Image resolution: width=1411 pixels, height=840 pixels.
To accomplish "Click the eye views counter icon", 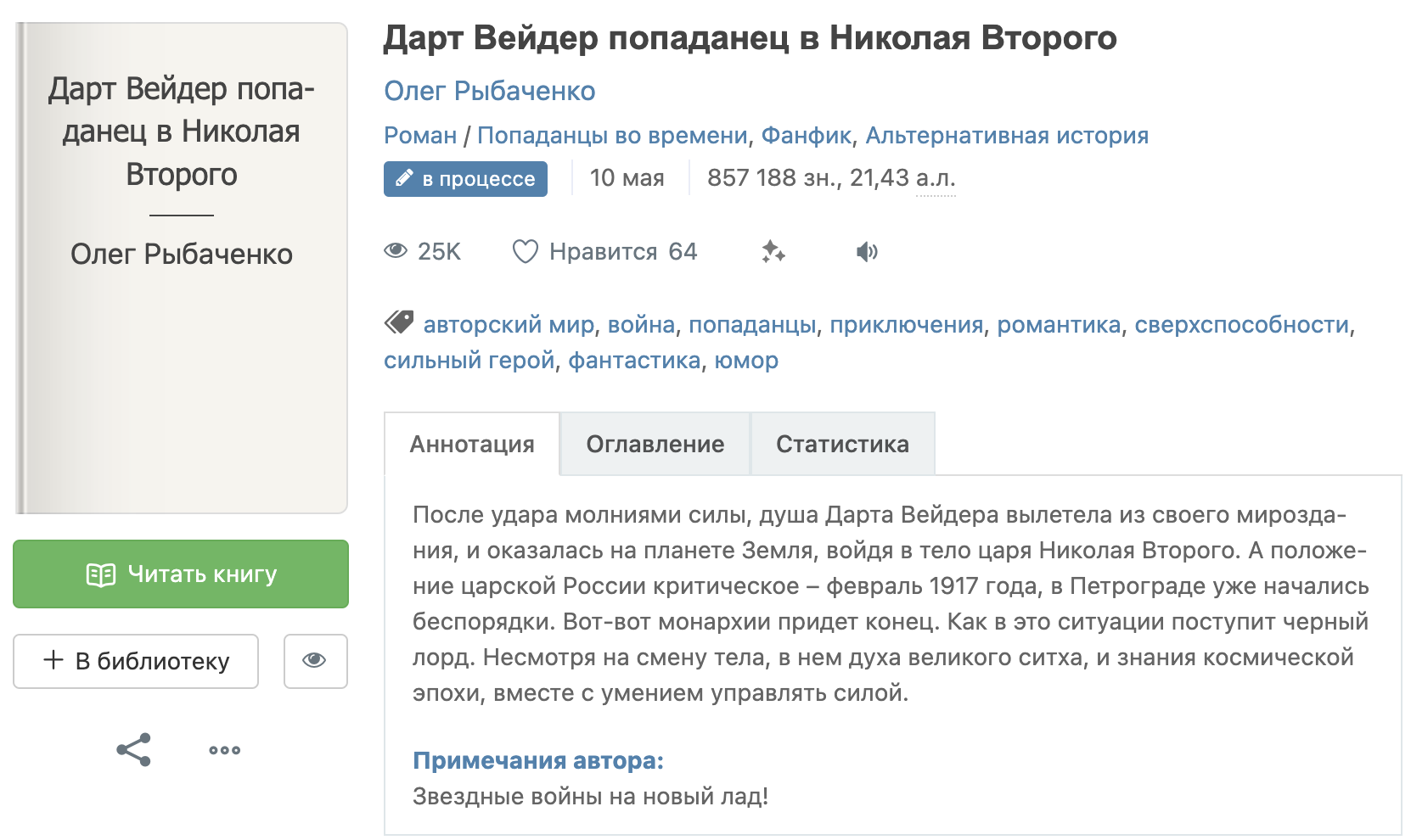I will pos(396,251).
